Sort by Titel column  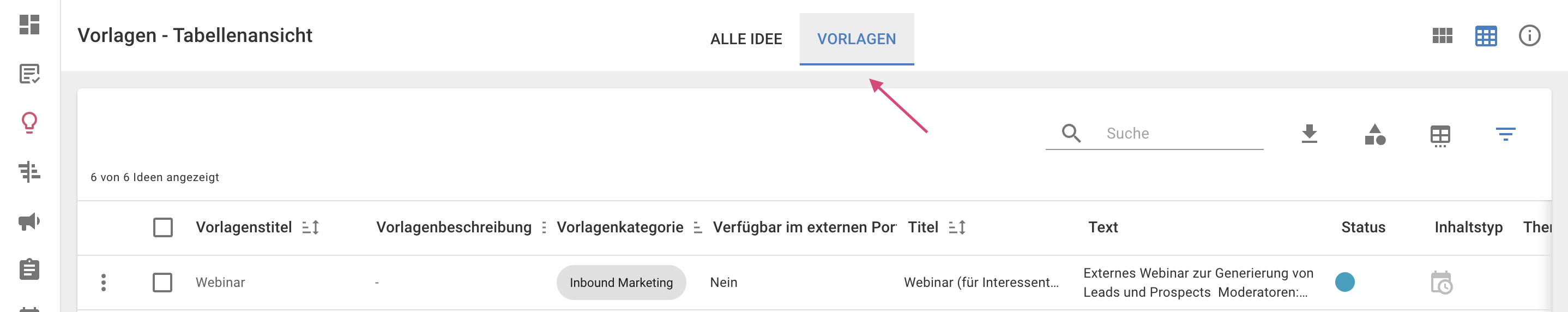[957, 227]
